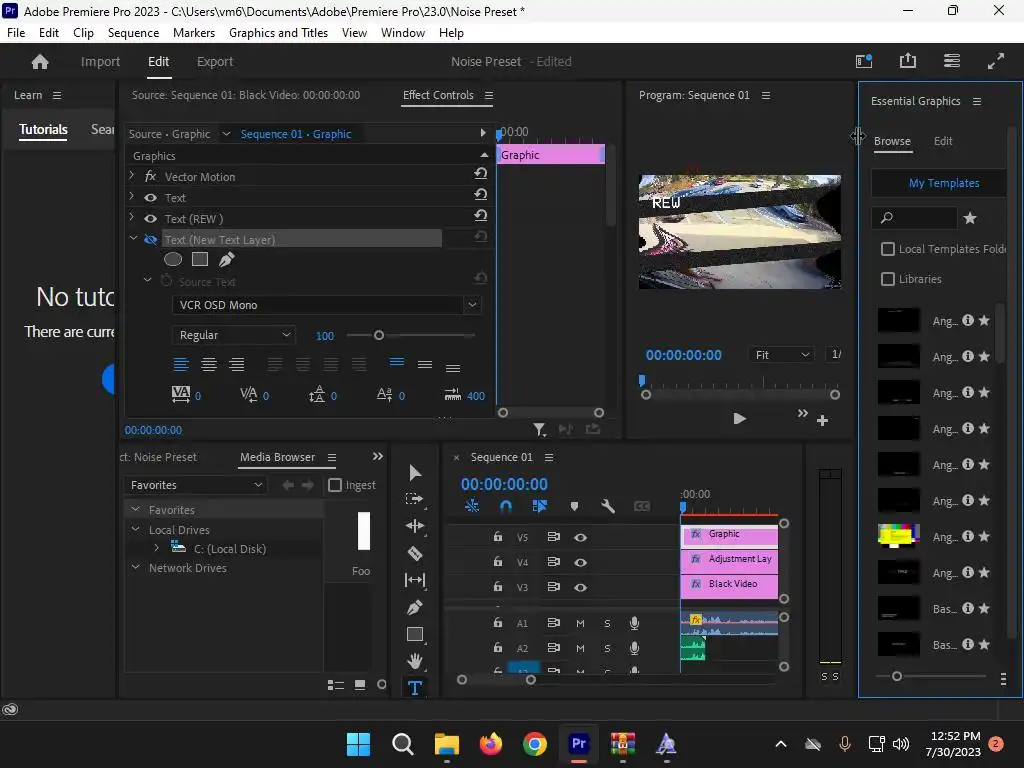1024x768 pixels.
Task: Toggle full screen video icon
Action: click(996, 61)
